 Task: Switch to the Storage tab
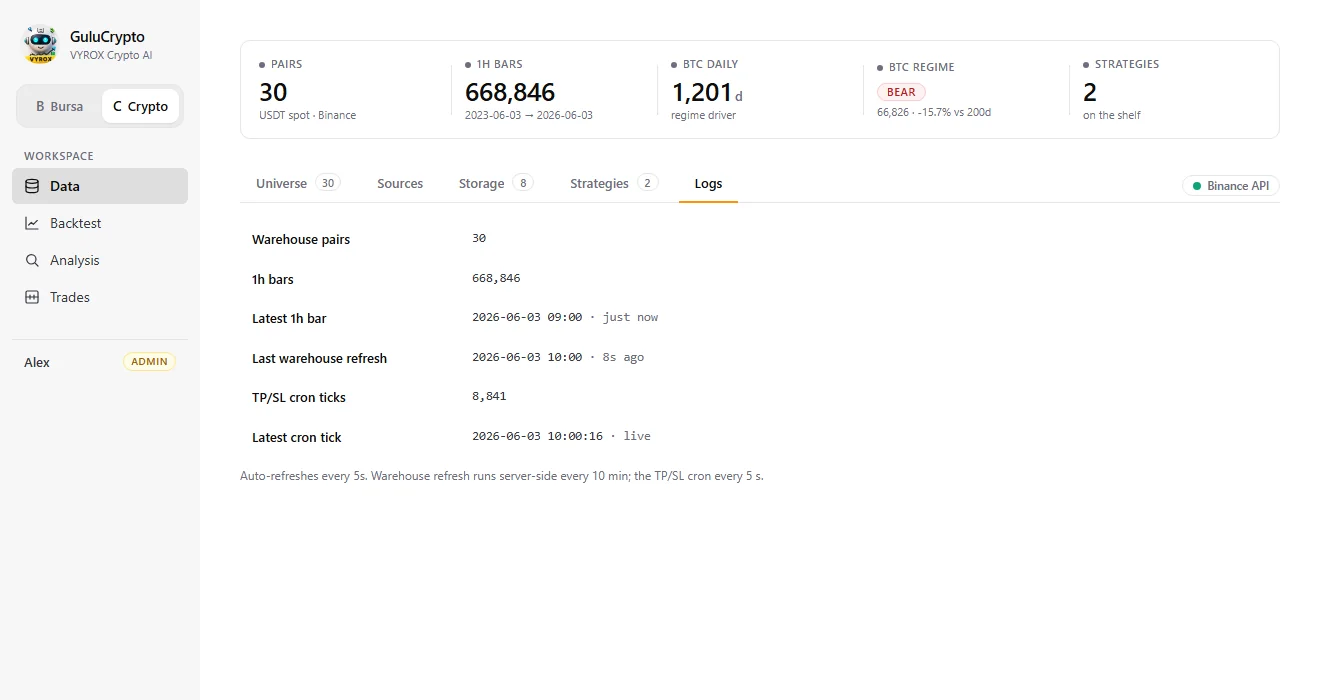pos(496,183)
